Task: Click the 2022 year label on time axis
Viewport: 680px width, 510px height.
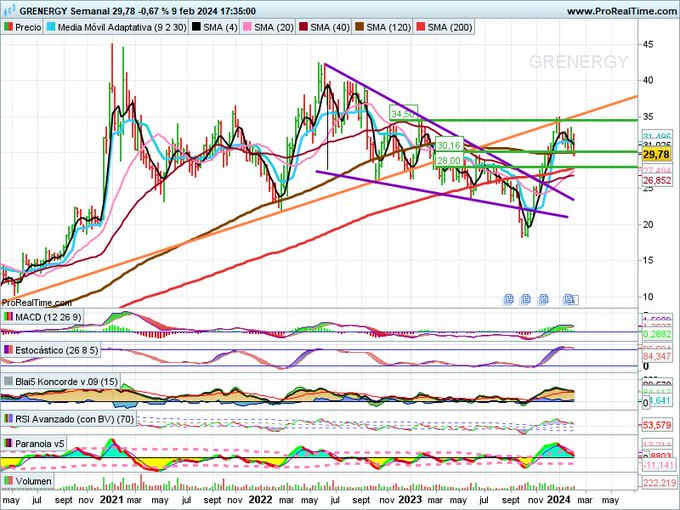Action: coord(261,500)
